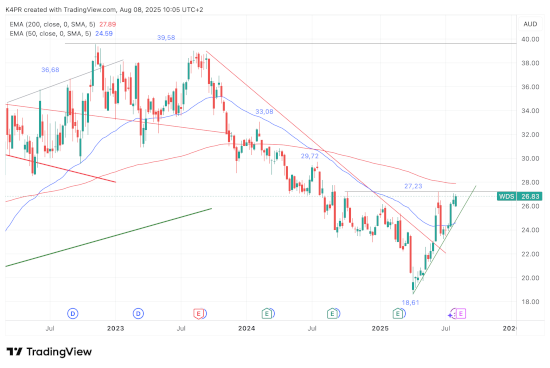Click the AUD currency label
Screen dimensions: 550x368
click(x=530, y=24)
